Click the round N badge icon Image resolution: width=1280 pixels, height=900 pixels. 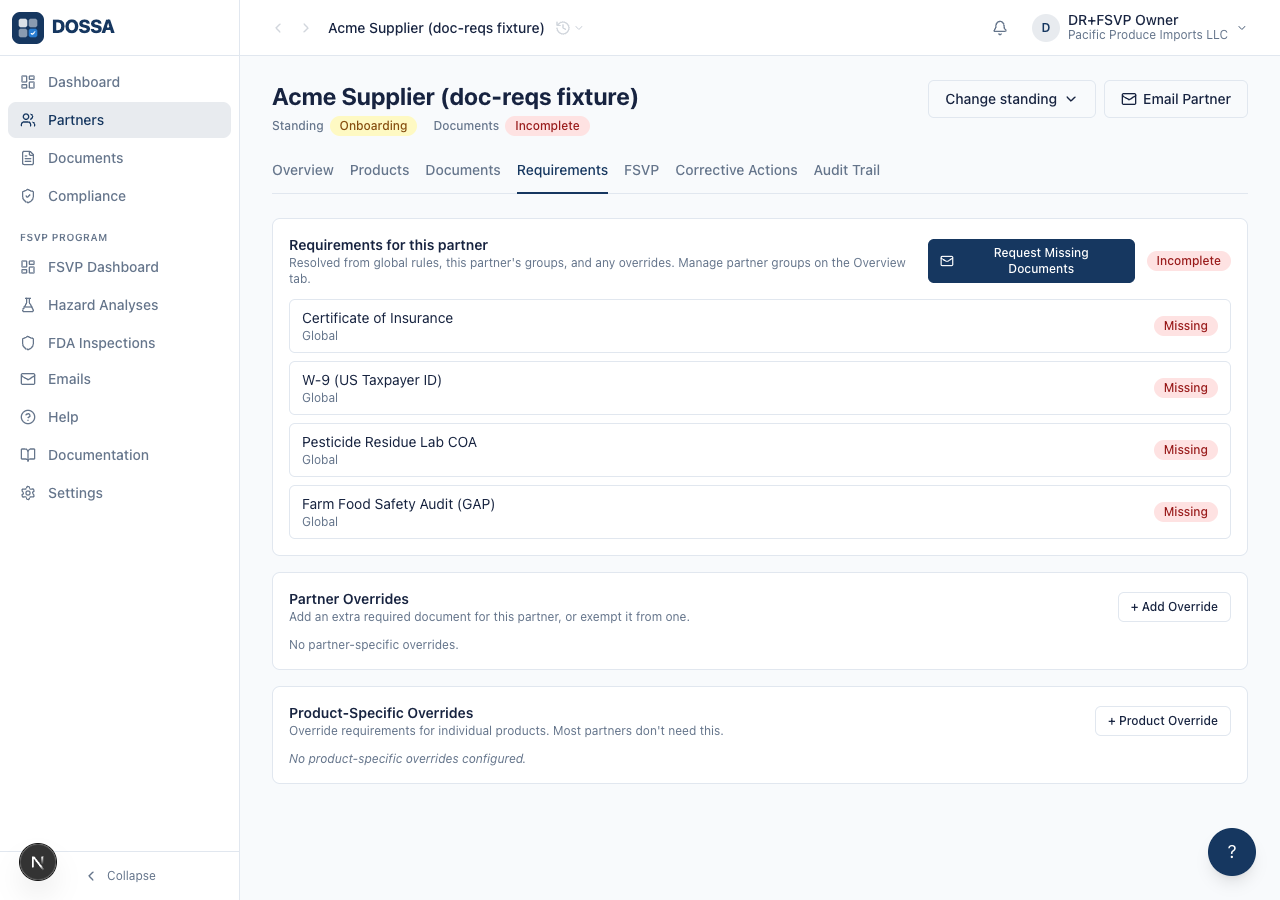pyautogui.click(x=38, y=862)
